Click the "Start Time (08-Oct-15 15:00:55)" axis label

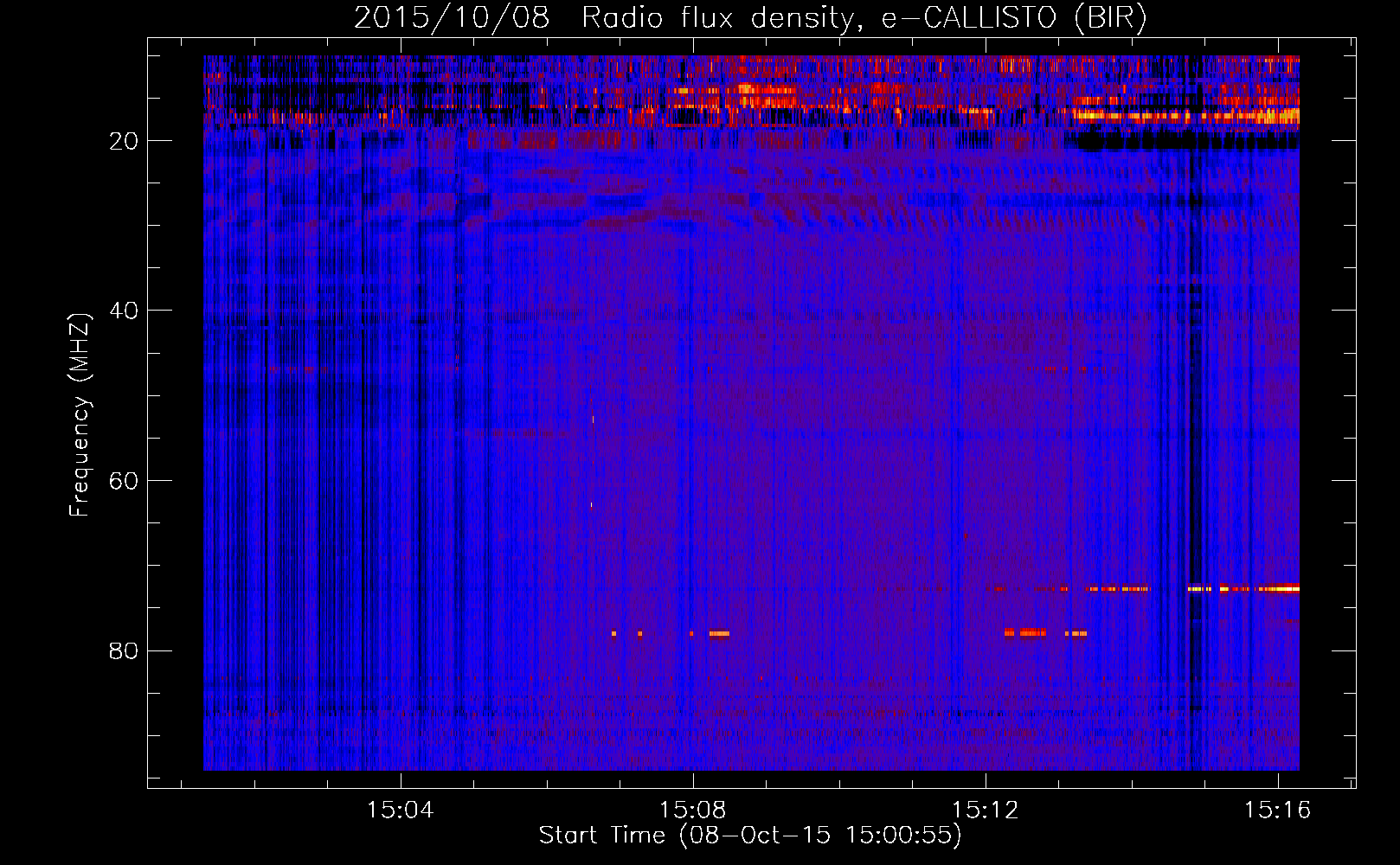[750, 836]
